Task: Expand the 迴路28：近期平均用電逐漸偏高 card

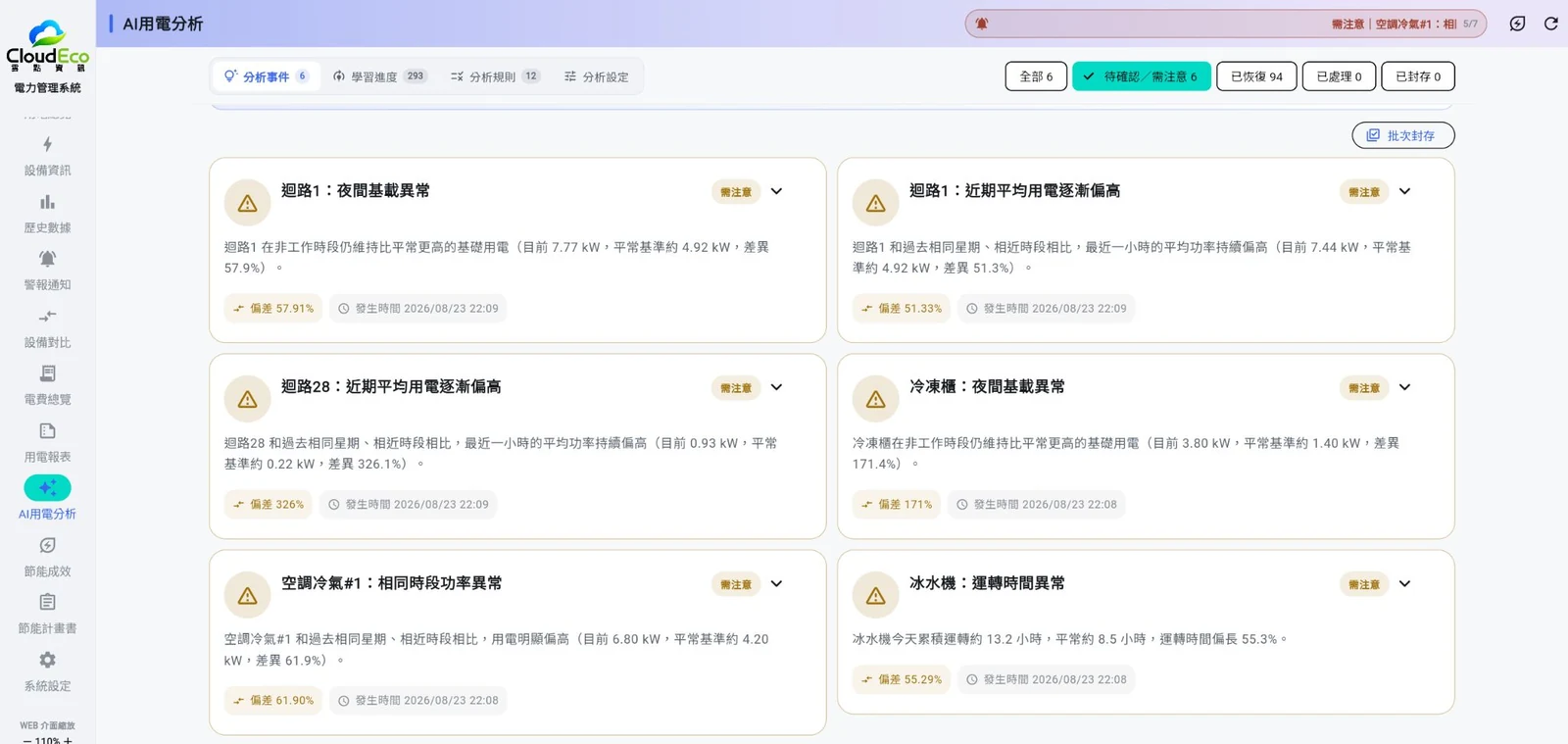Action: click(x=776, y=387)
